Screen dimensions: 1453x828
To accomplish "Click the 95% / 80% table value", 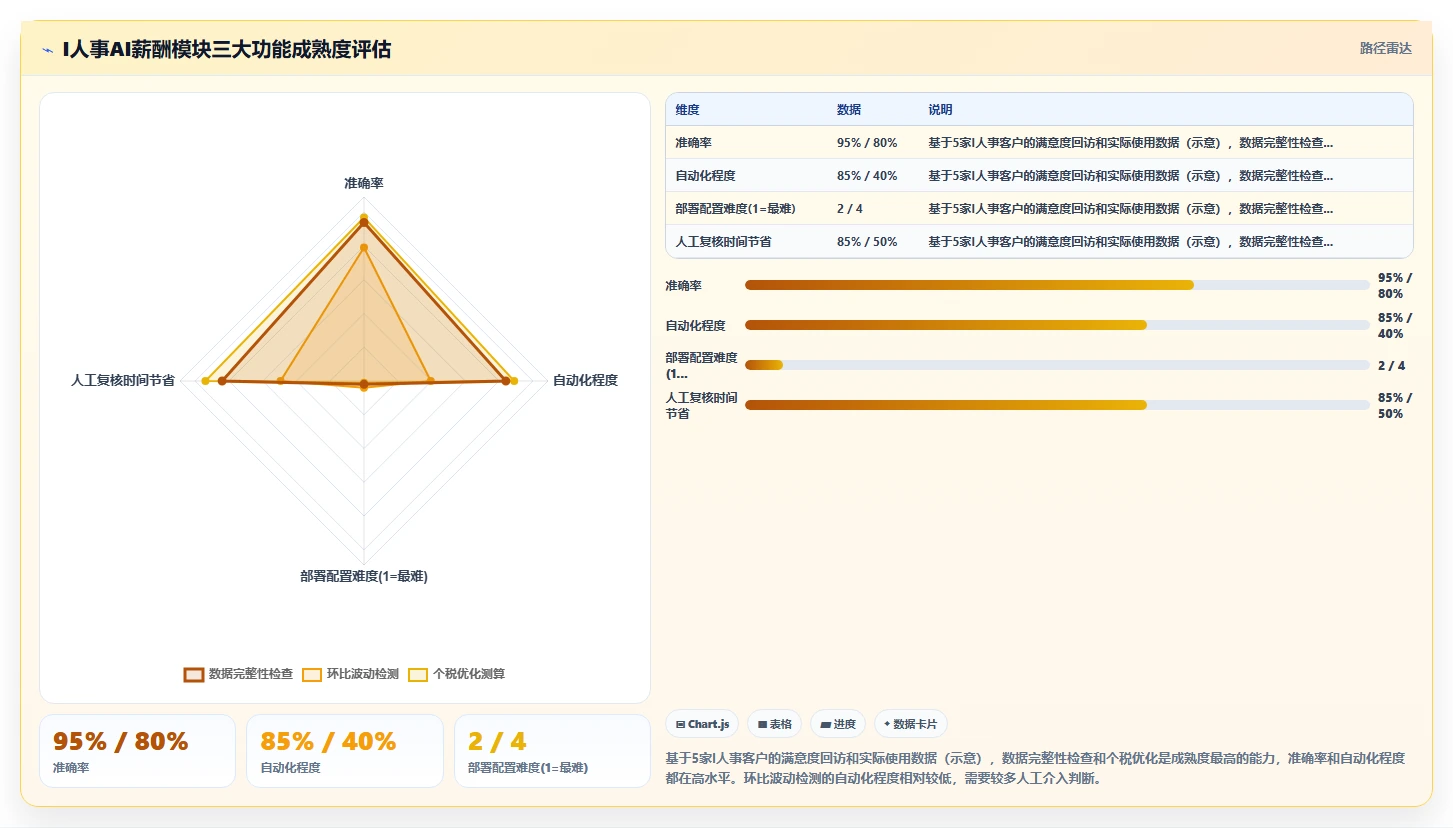I will pyautogui.click(x=867, y=143).
